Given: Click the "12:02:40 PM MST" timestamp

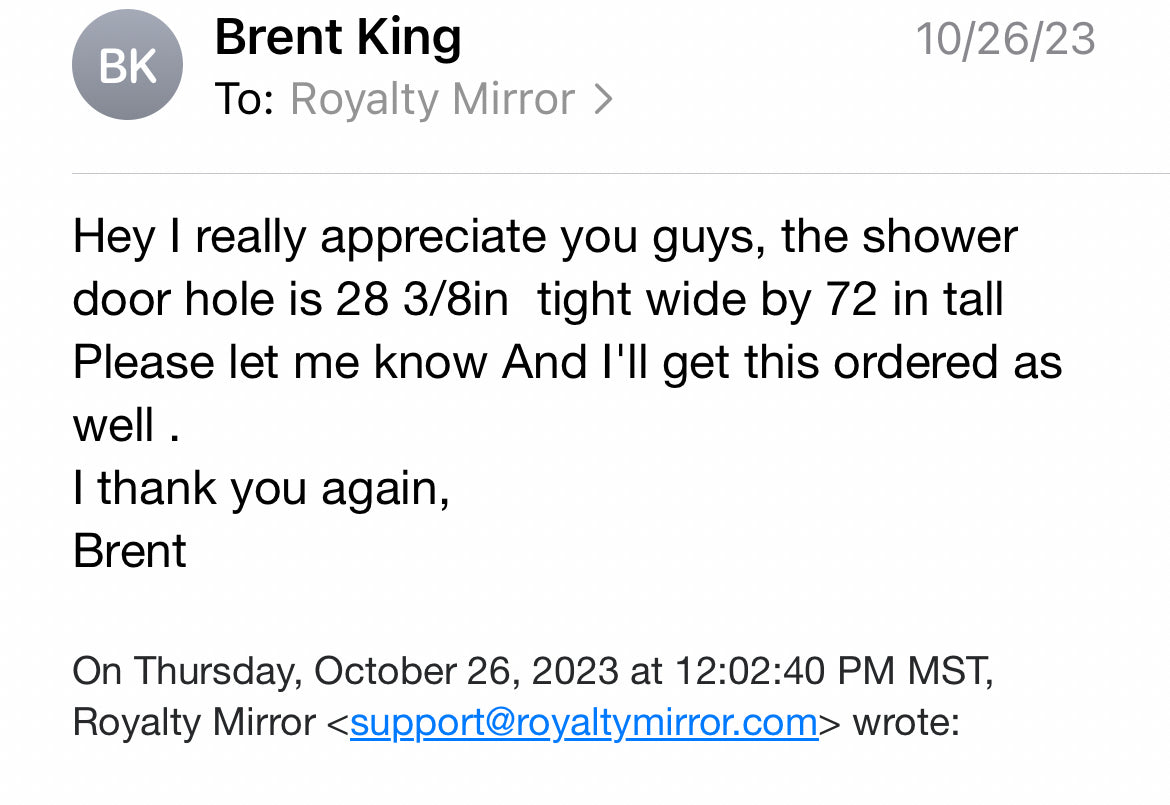Looking at the screenshot, I should point(833,671).
